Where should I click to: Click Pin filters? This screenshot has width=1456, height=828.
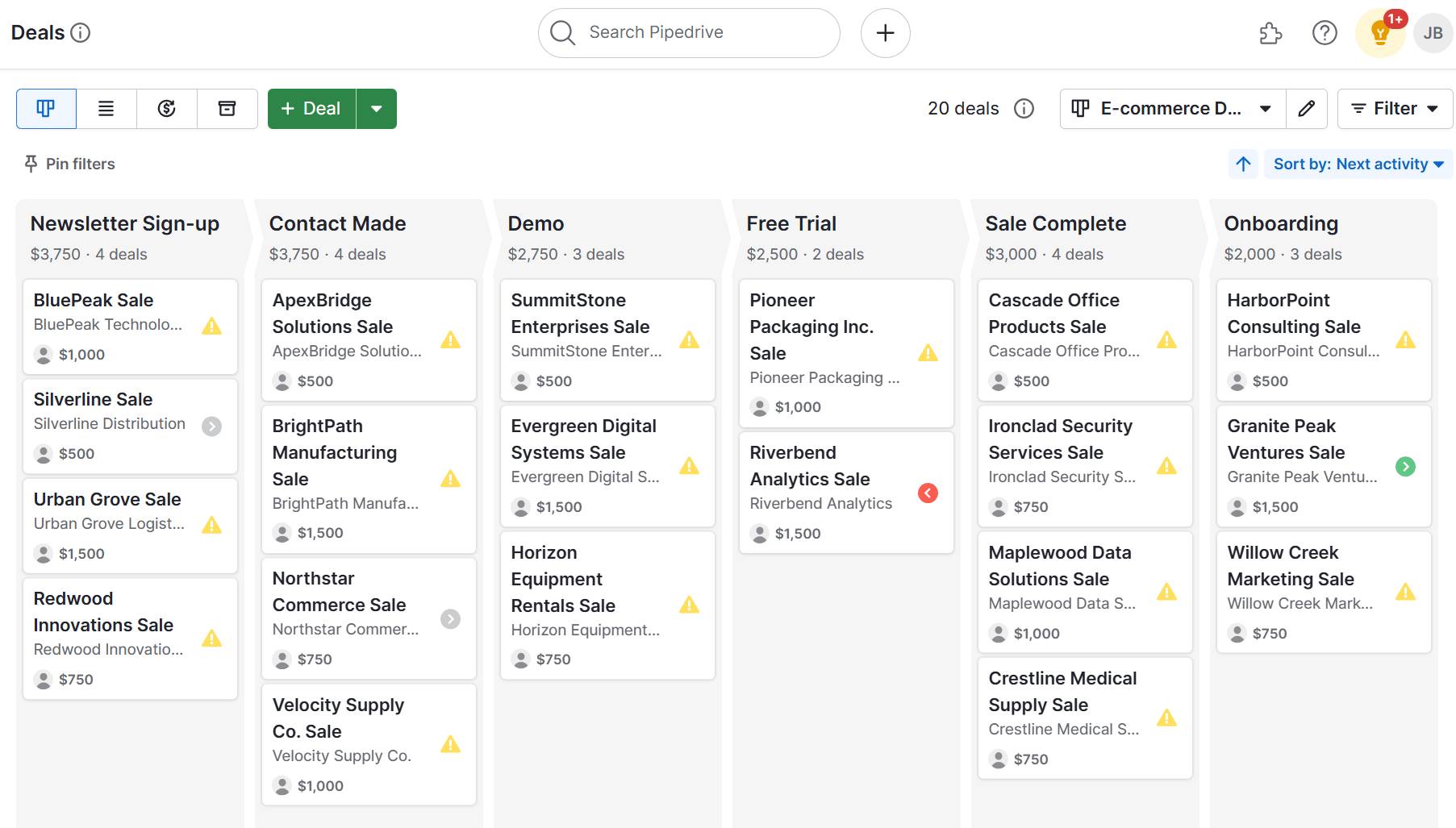click(x=70, y=164)
